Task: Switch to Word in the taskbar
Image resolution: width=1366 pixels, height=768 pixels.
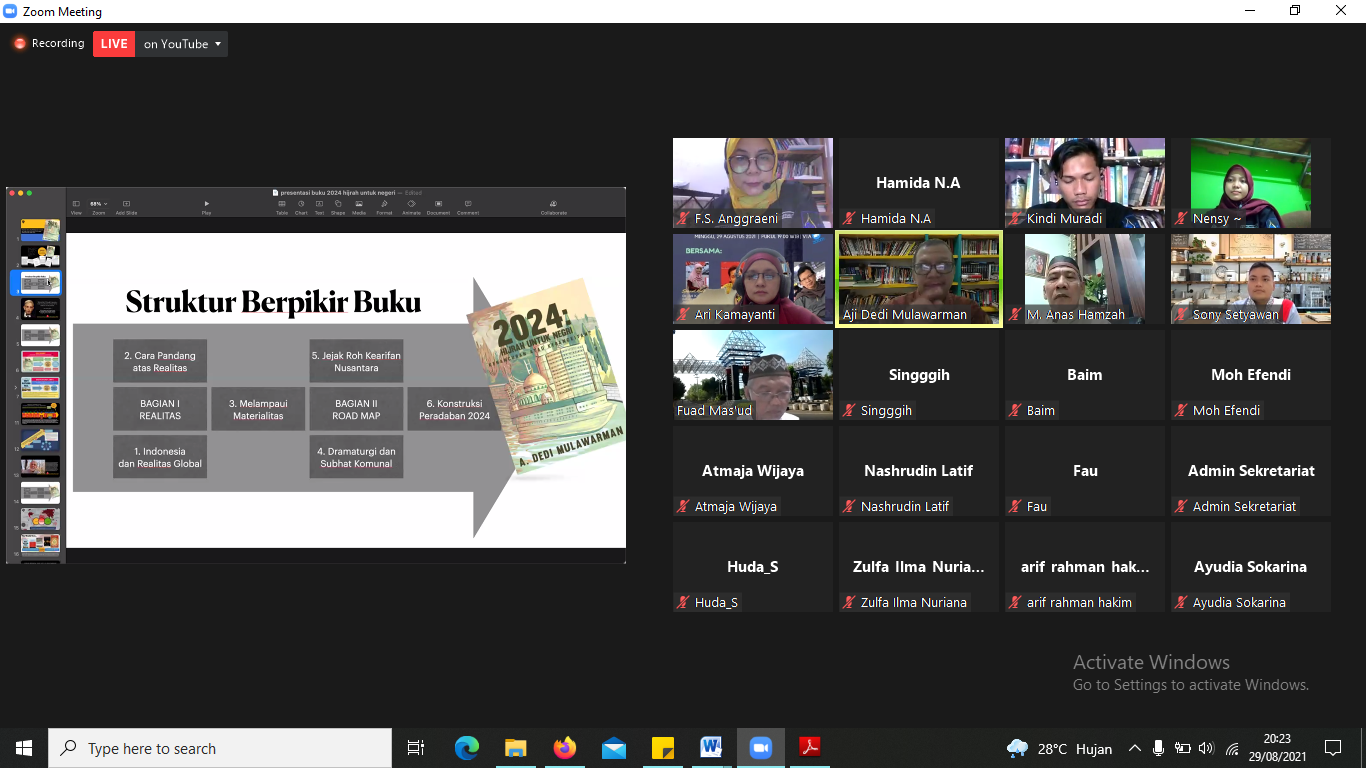Action: click(711, 748)
